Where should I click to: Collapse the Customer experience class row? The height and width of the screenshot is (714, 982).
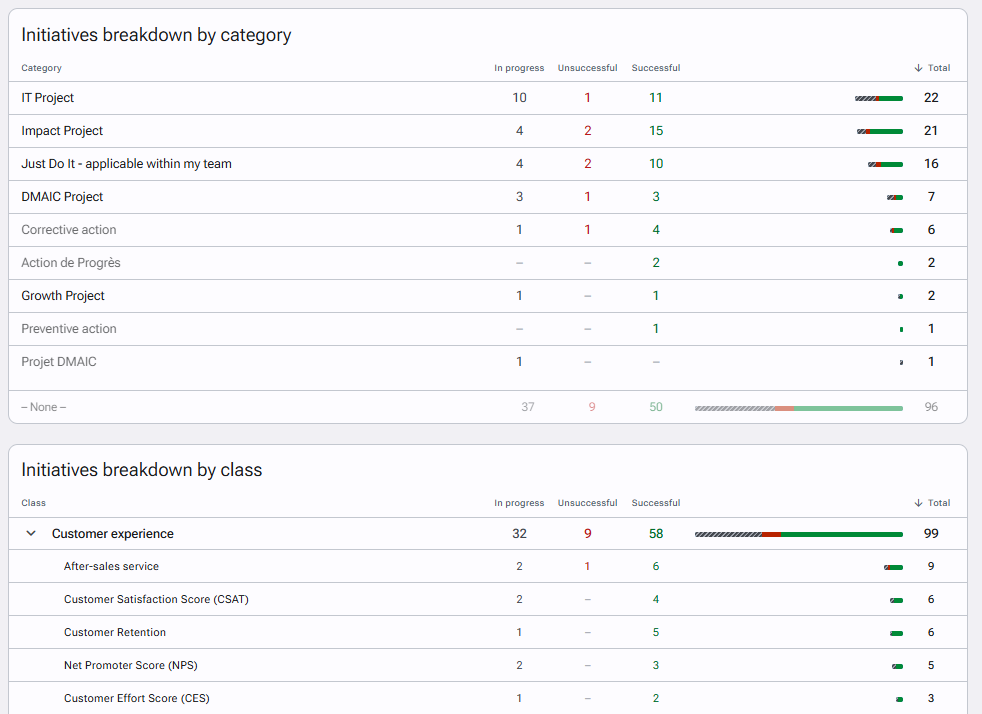[x=31, y=534]
